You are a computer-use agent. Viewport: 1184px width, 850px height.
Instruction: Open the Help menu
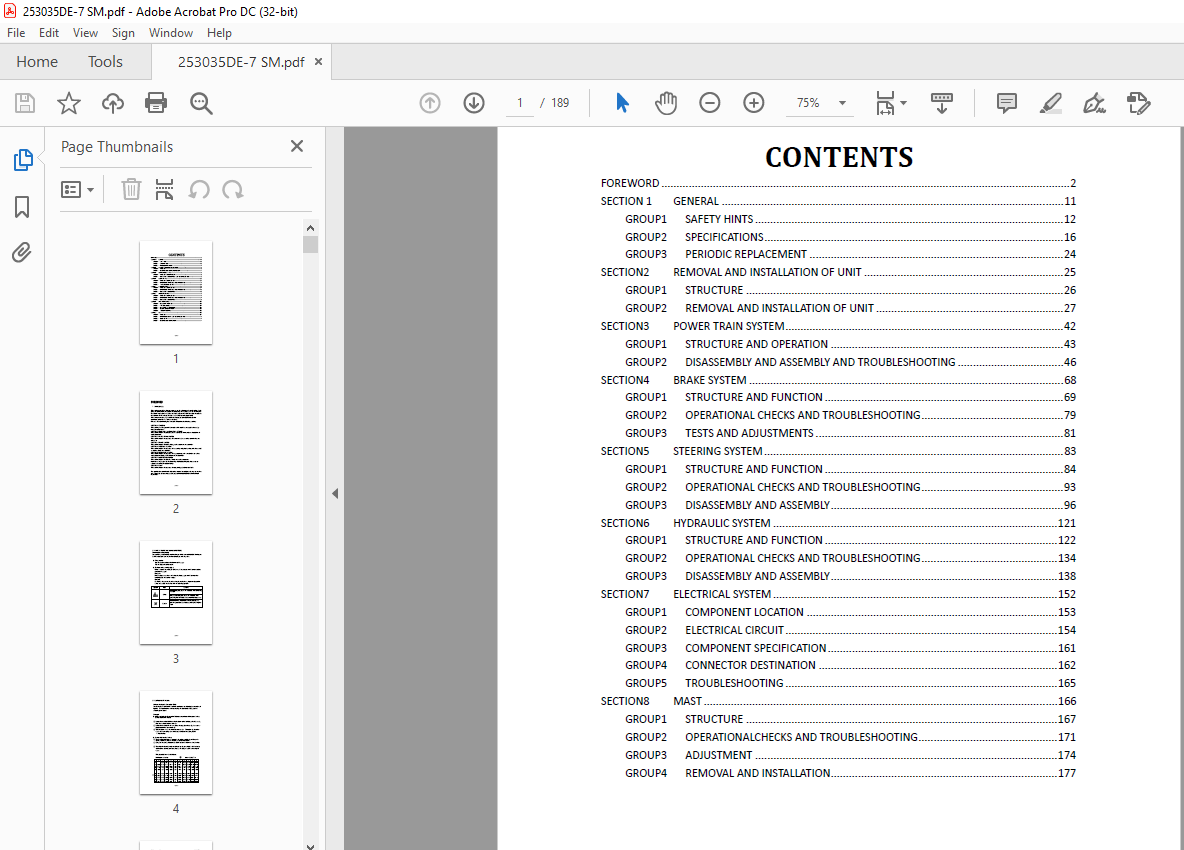pos(219,32)
